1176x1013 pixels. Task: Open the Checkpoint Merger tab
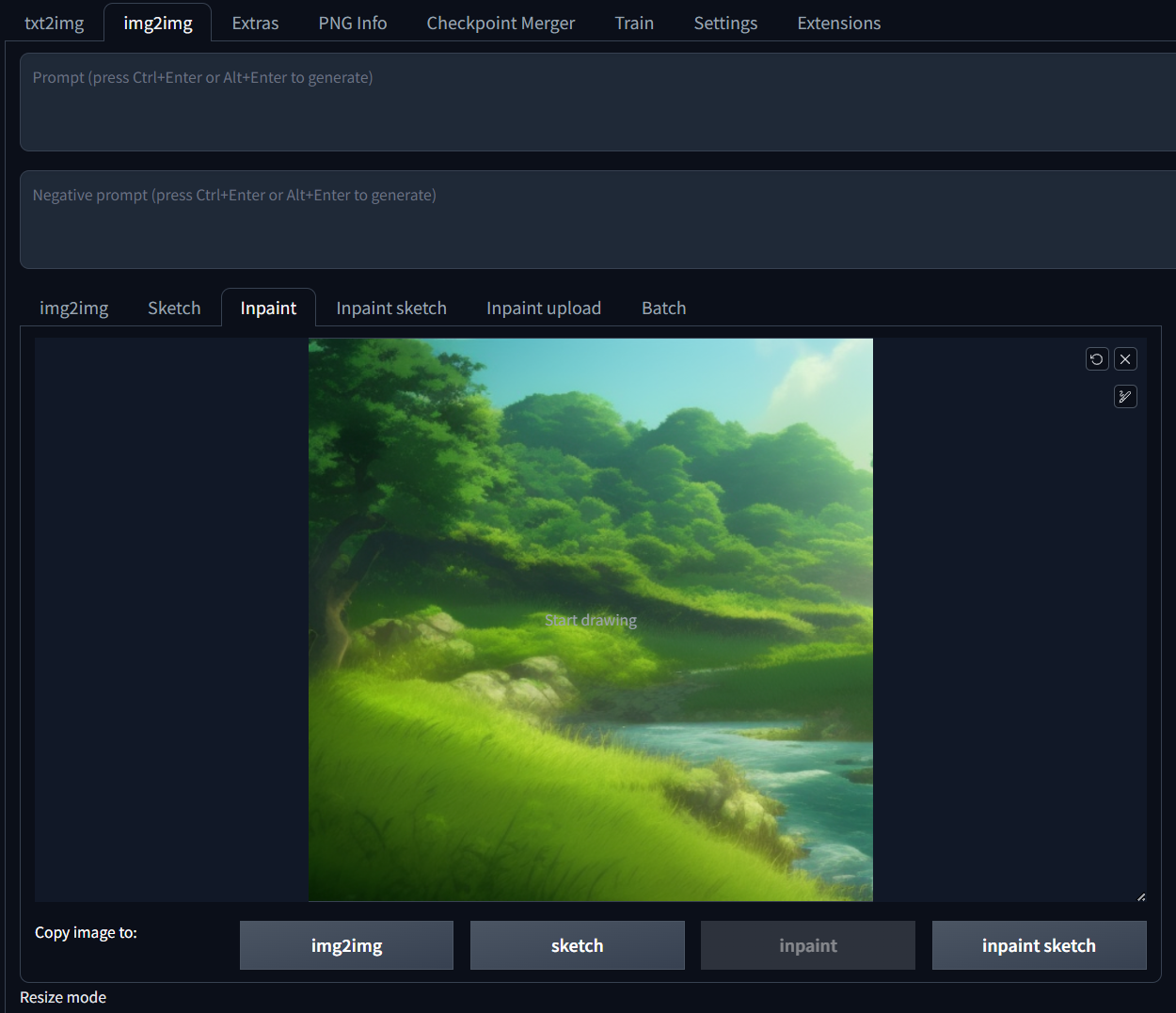(x=501, y=24)
